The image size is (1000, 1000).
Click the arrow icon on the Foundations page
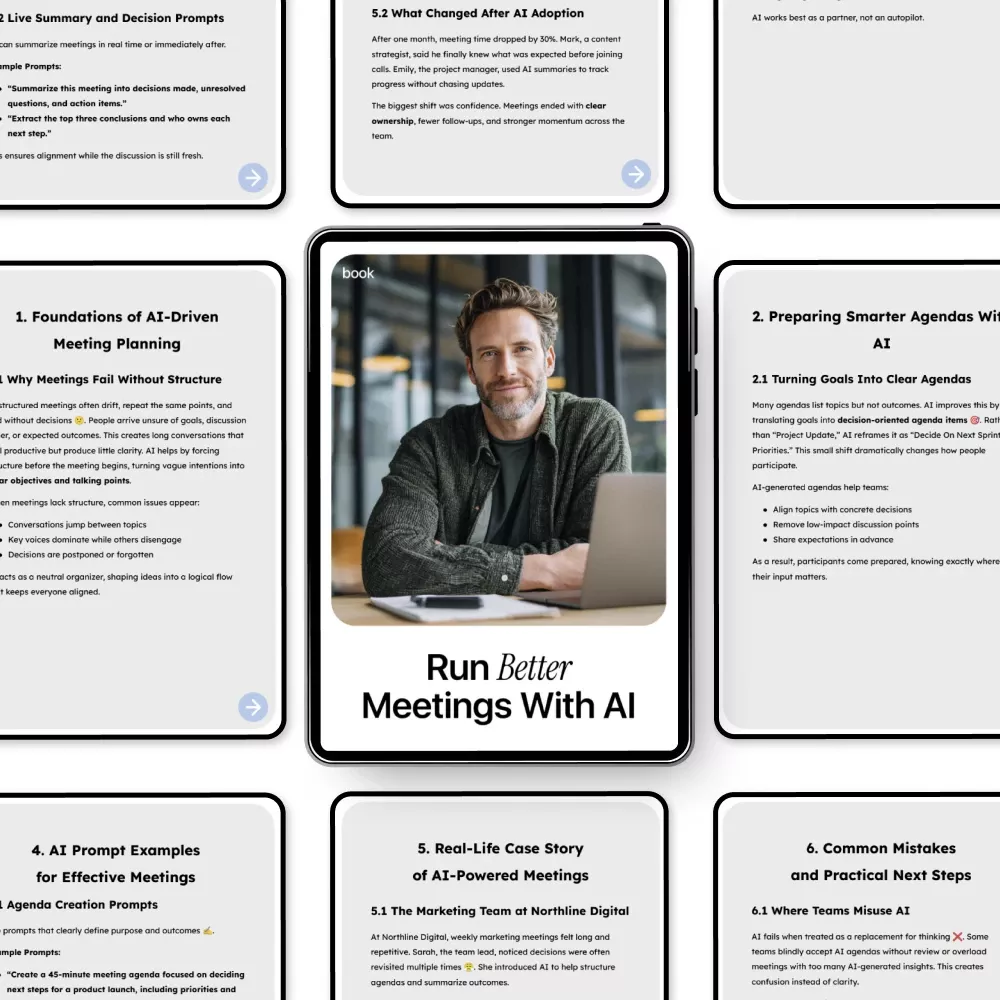pyautogui.click(x=253, y=707)
